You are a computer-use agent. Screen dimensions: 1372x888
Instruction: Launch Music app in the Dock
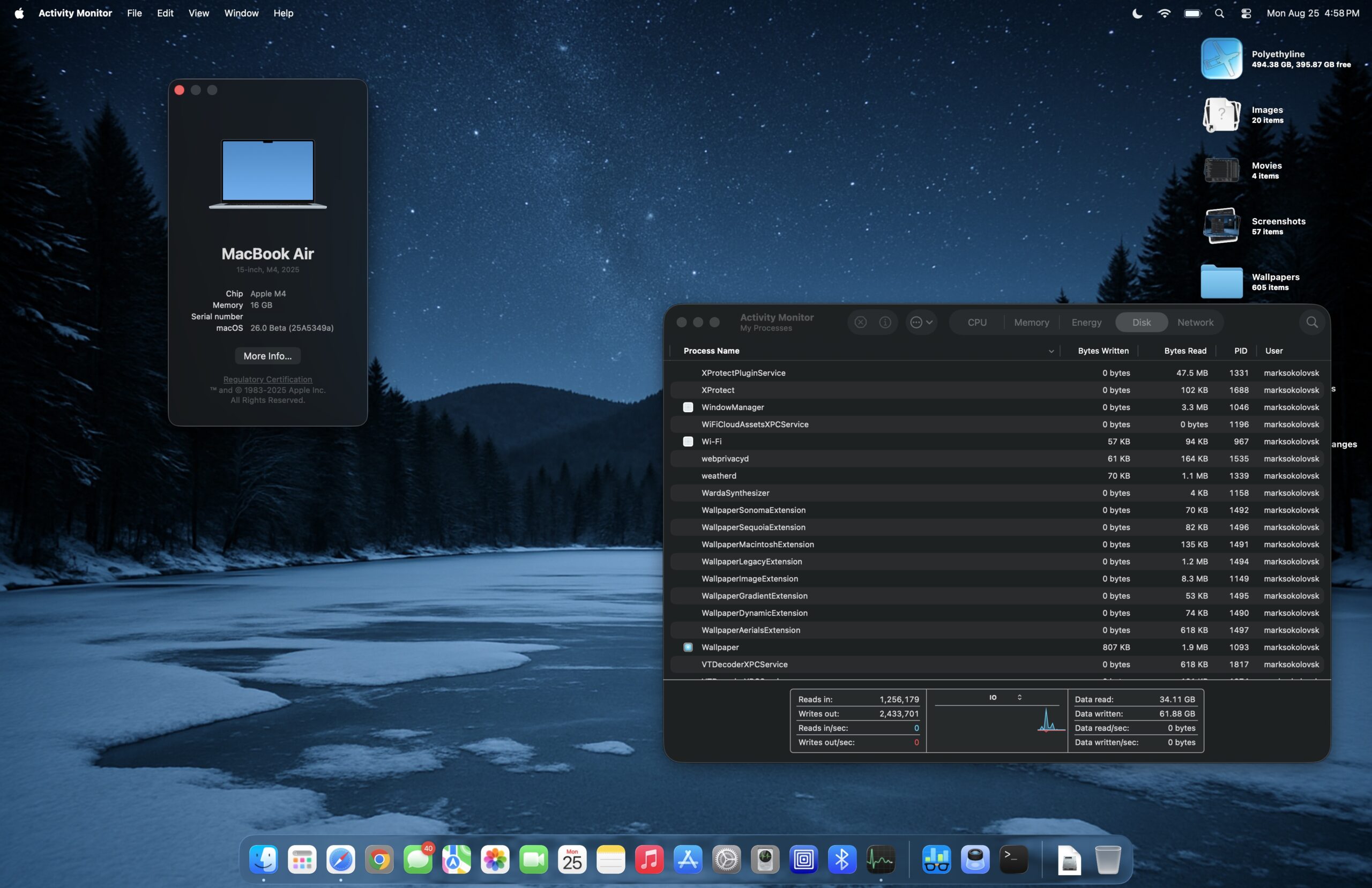pyautogui.click(x=649, y=860)
